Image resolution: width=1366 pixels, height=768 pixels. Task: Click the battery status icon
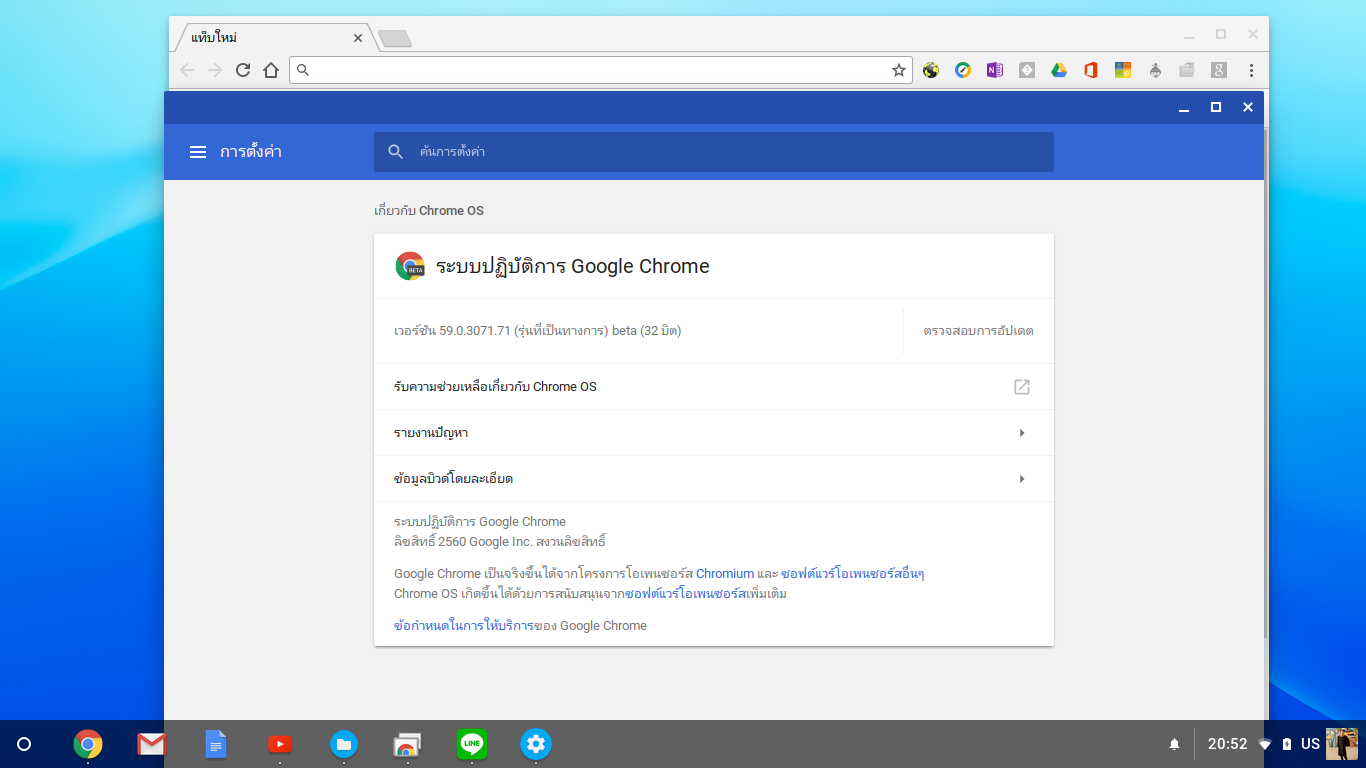pos(1287,744)
